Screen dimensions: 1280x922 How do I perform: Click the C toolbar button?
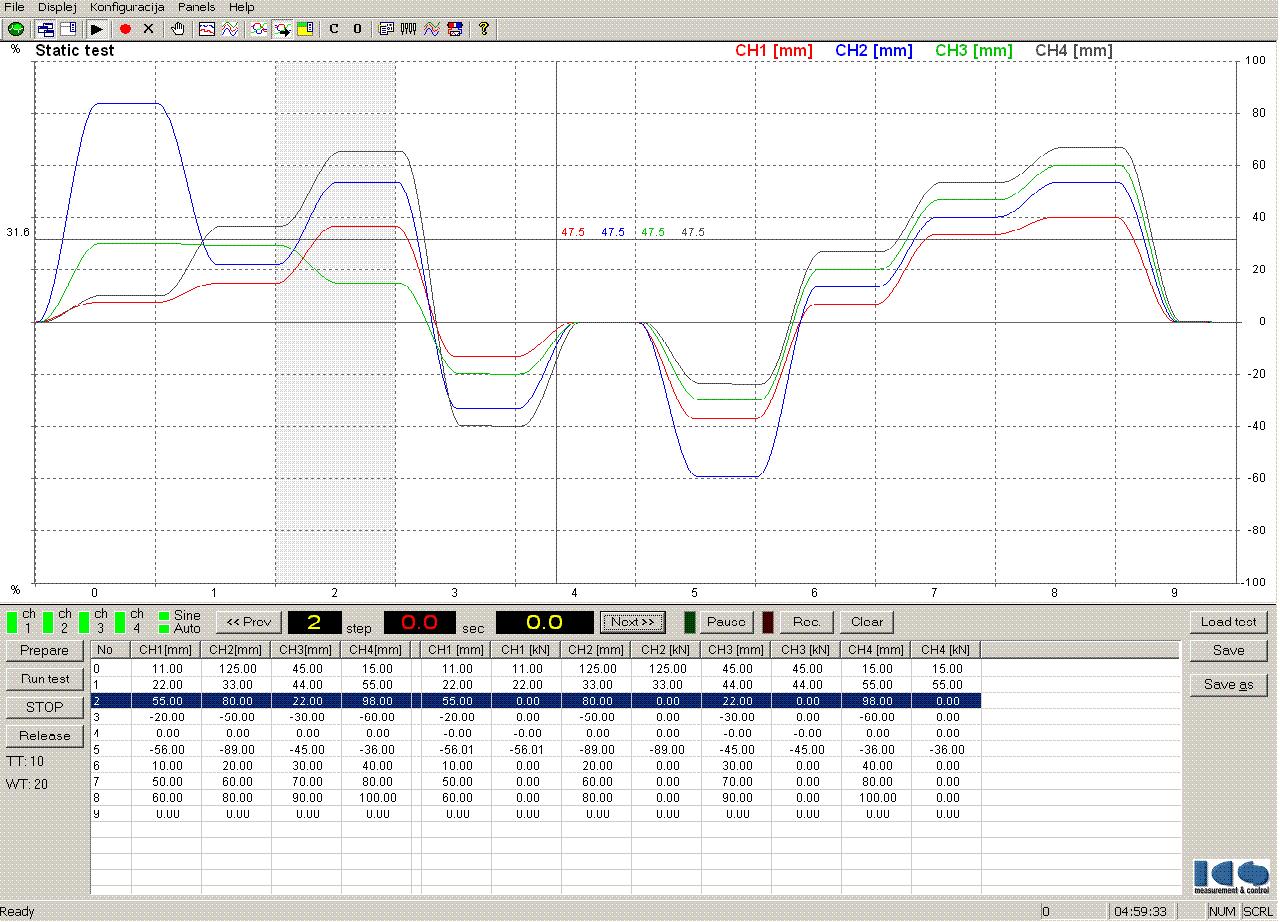[x=334, y=29]
